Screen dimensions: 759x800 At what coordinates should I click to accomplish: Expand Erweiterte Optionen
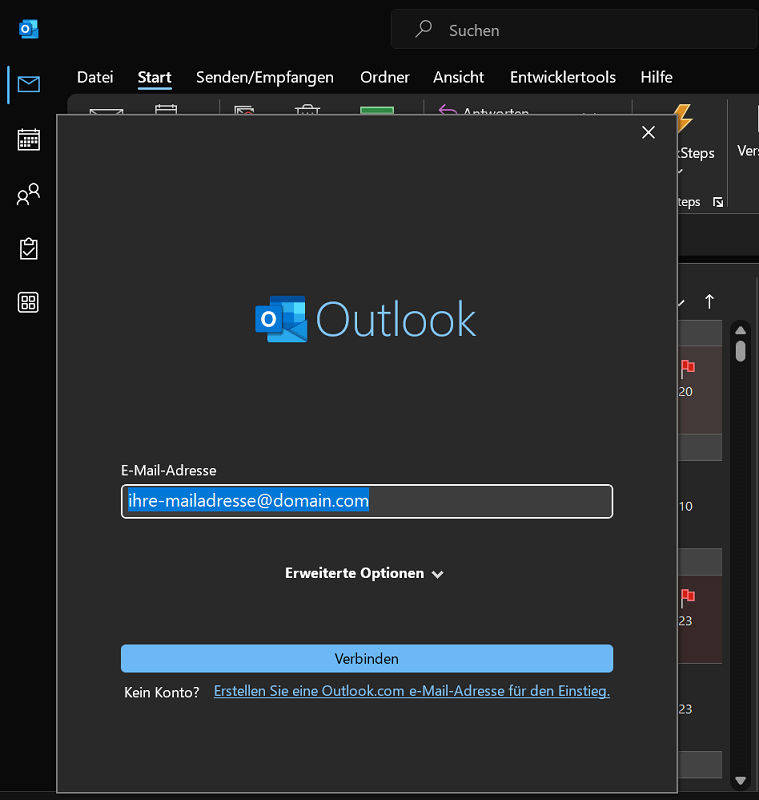click(364, 573)
